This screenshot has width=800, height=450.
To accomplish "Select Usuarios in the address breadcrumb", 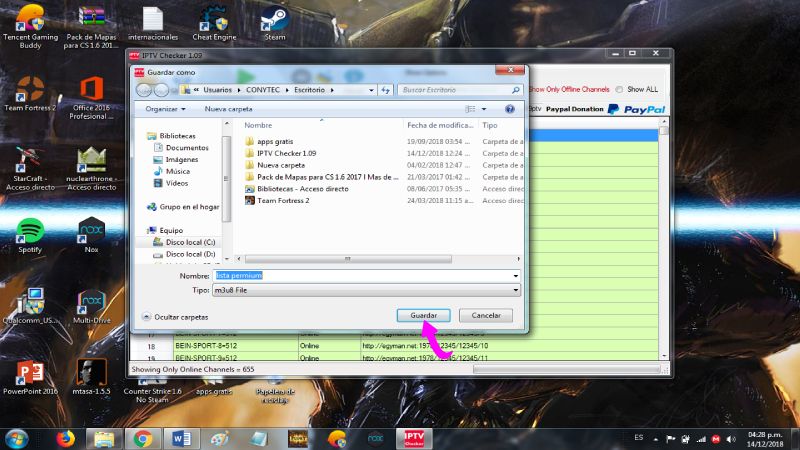I will click(217, 90).
